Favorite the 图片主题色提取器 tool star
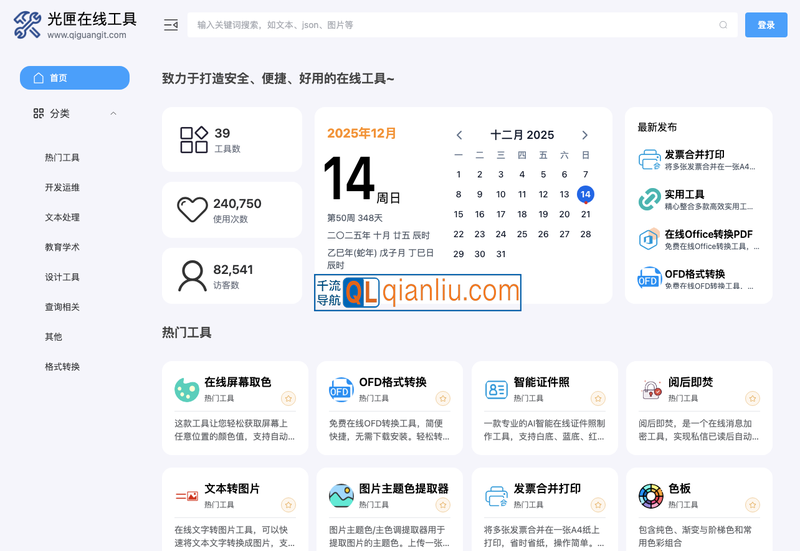The image size is (800, 551). coord(443,505)
